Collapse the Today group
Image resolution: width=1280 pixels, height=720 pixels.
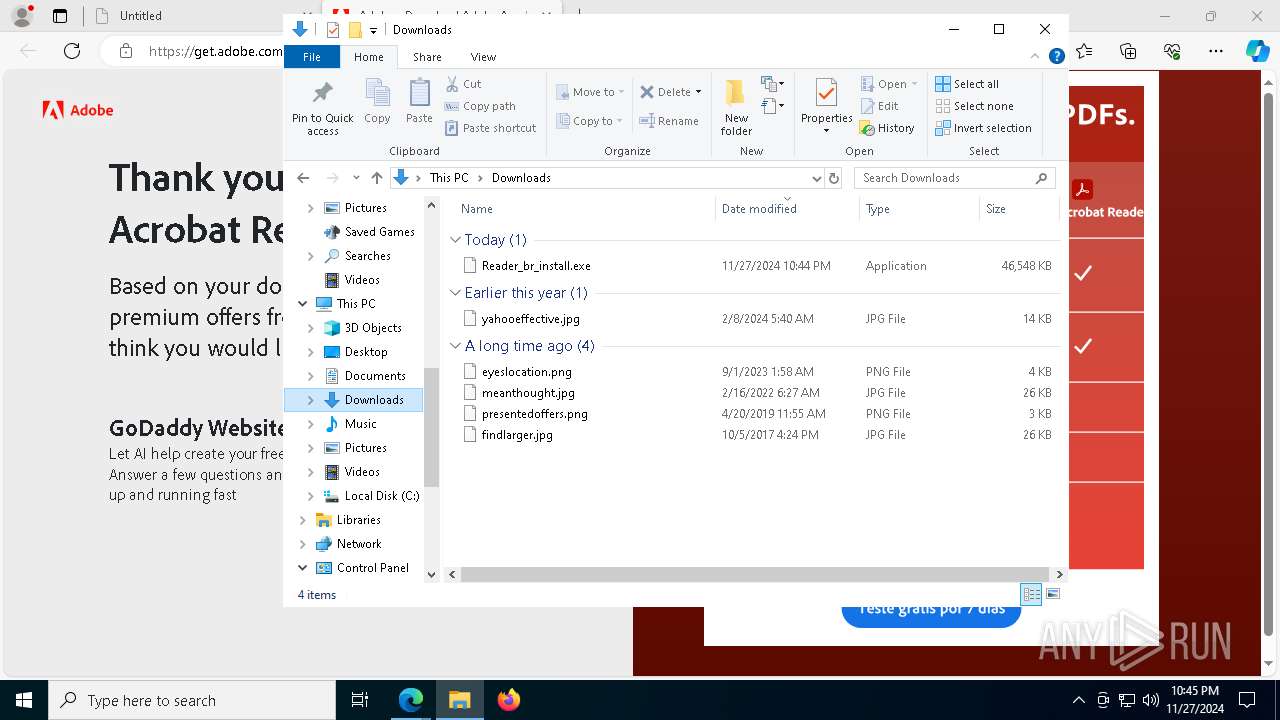point(455,240)
